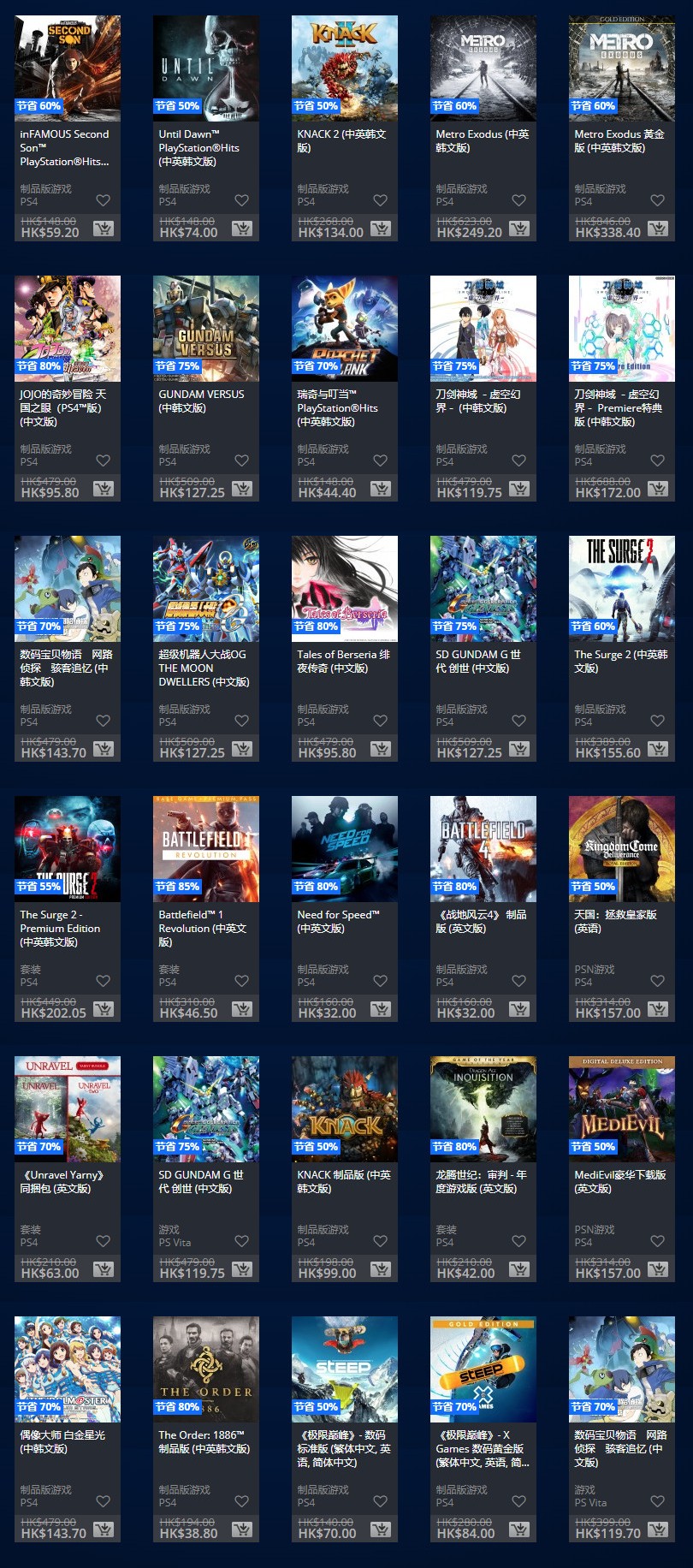Screen dimensions: 693x1568
Task: Wishlist Tales of Berseria heart
Action: (x=381, y=721)
